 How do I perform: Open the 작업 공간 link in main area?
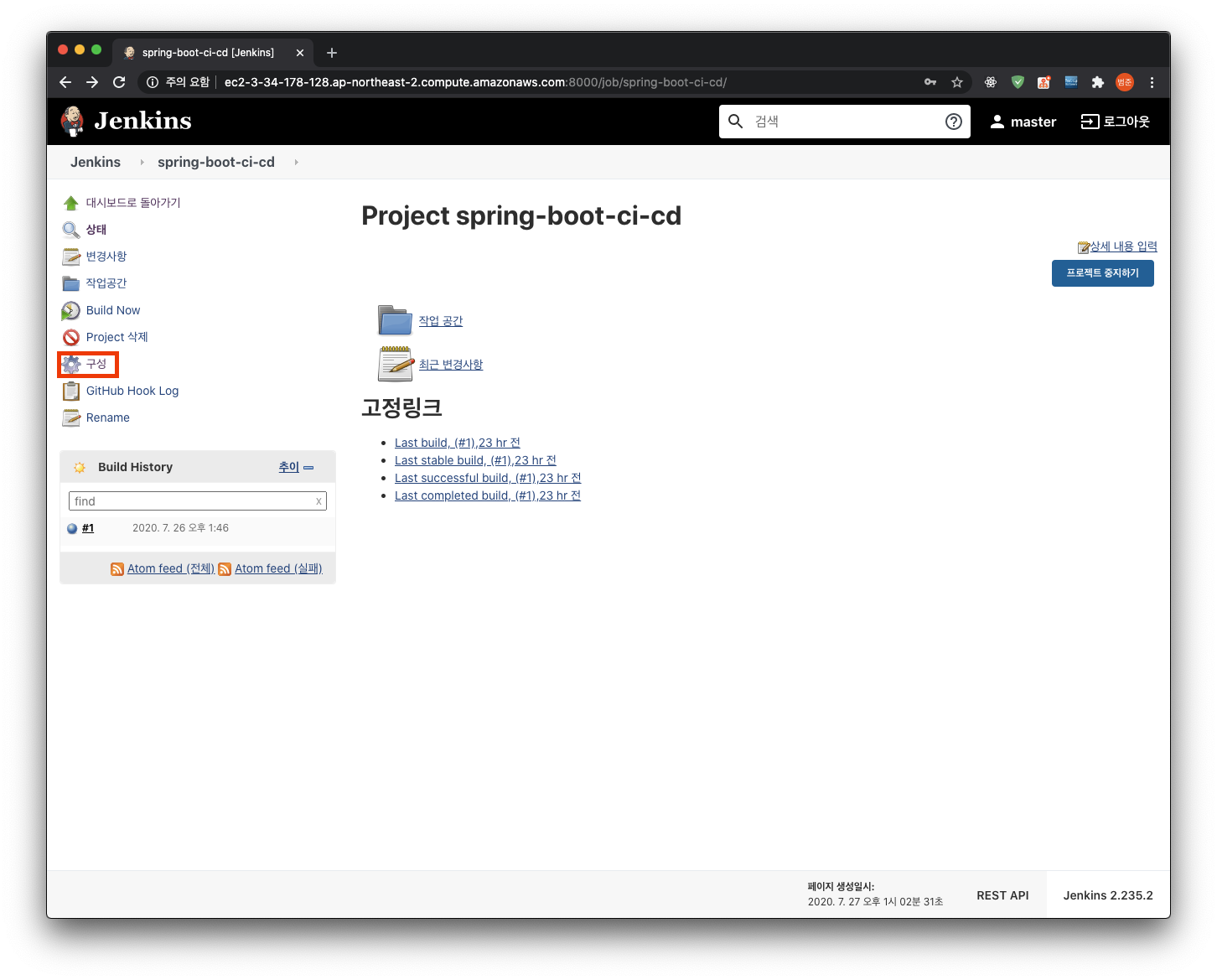tap(441, 321)
